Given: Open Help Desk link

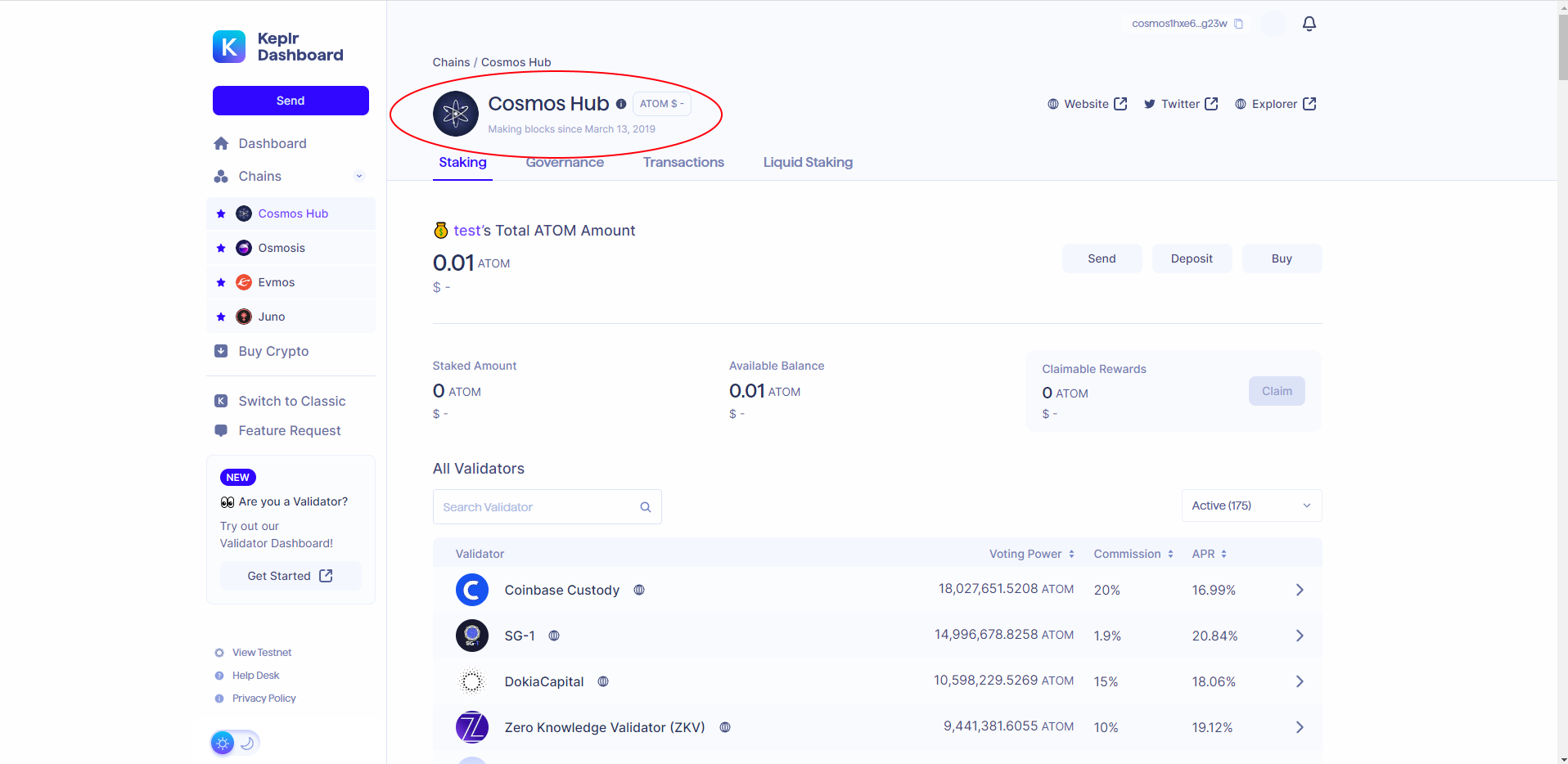Looking at the screenshot, I should 247,676.
